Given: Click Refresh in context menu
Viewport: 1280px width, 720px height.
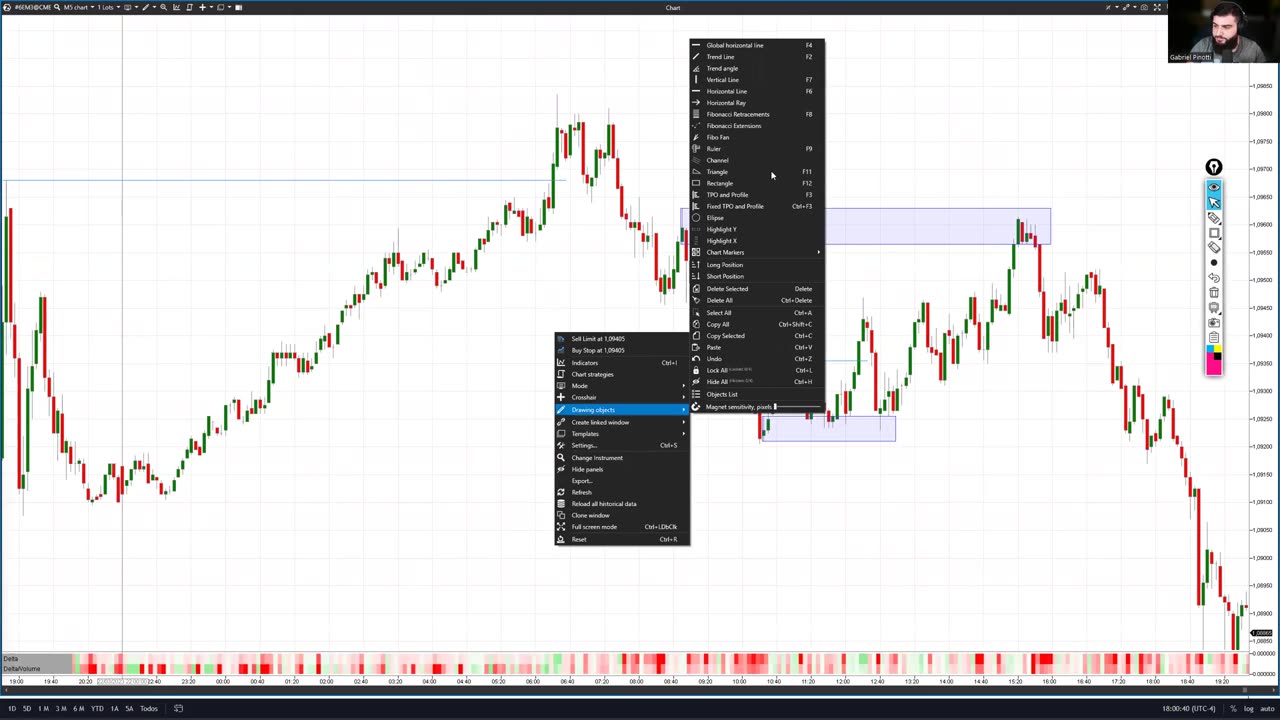Looking at the screenshot, I should pos(622,492).
